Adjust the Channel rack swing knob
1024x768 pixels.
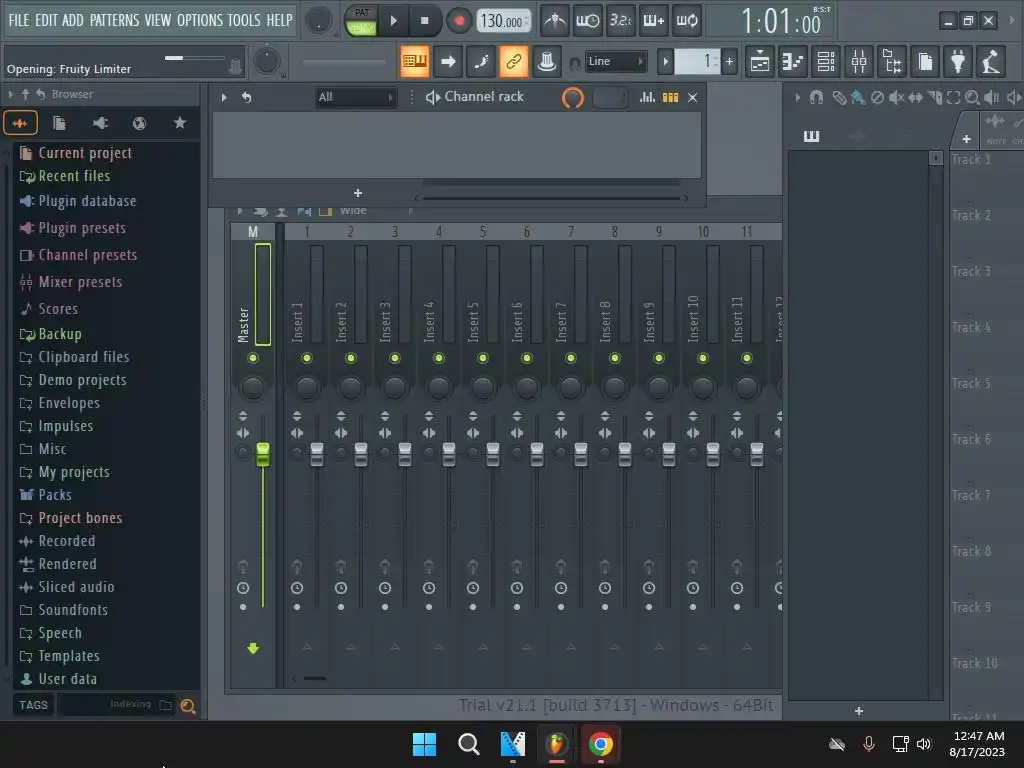[x=573, y=98]
